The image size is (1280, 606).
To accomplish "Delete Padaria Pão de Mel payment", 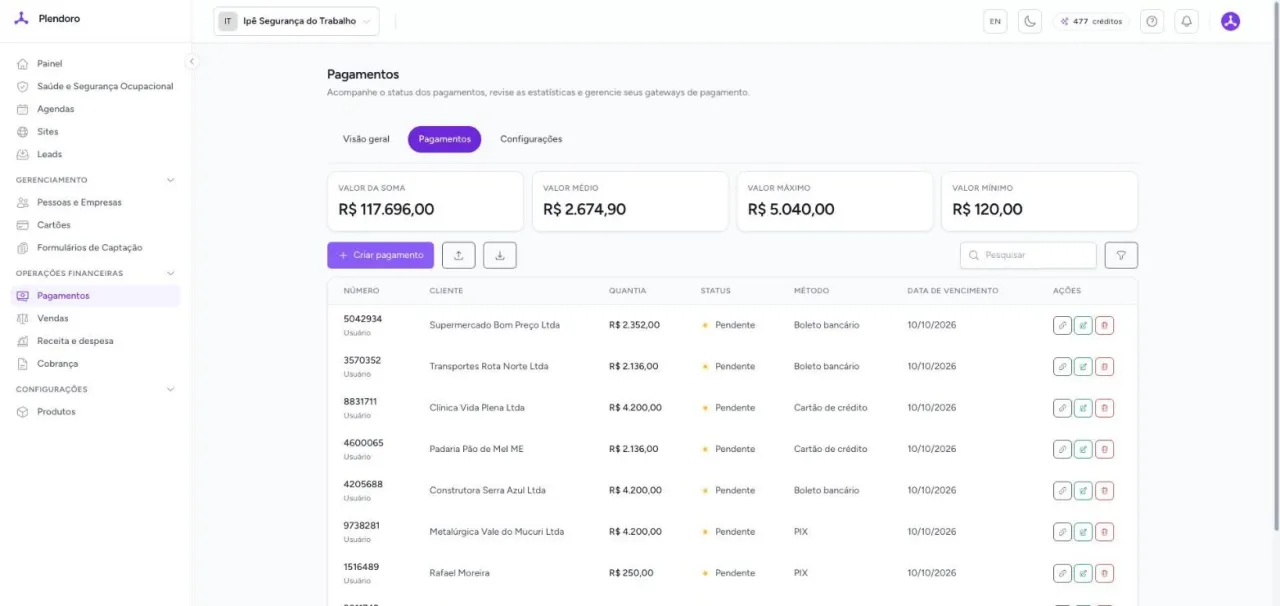I will [1104, 449].
